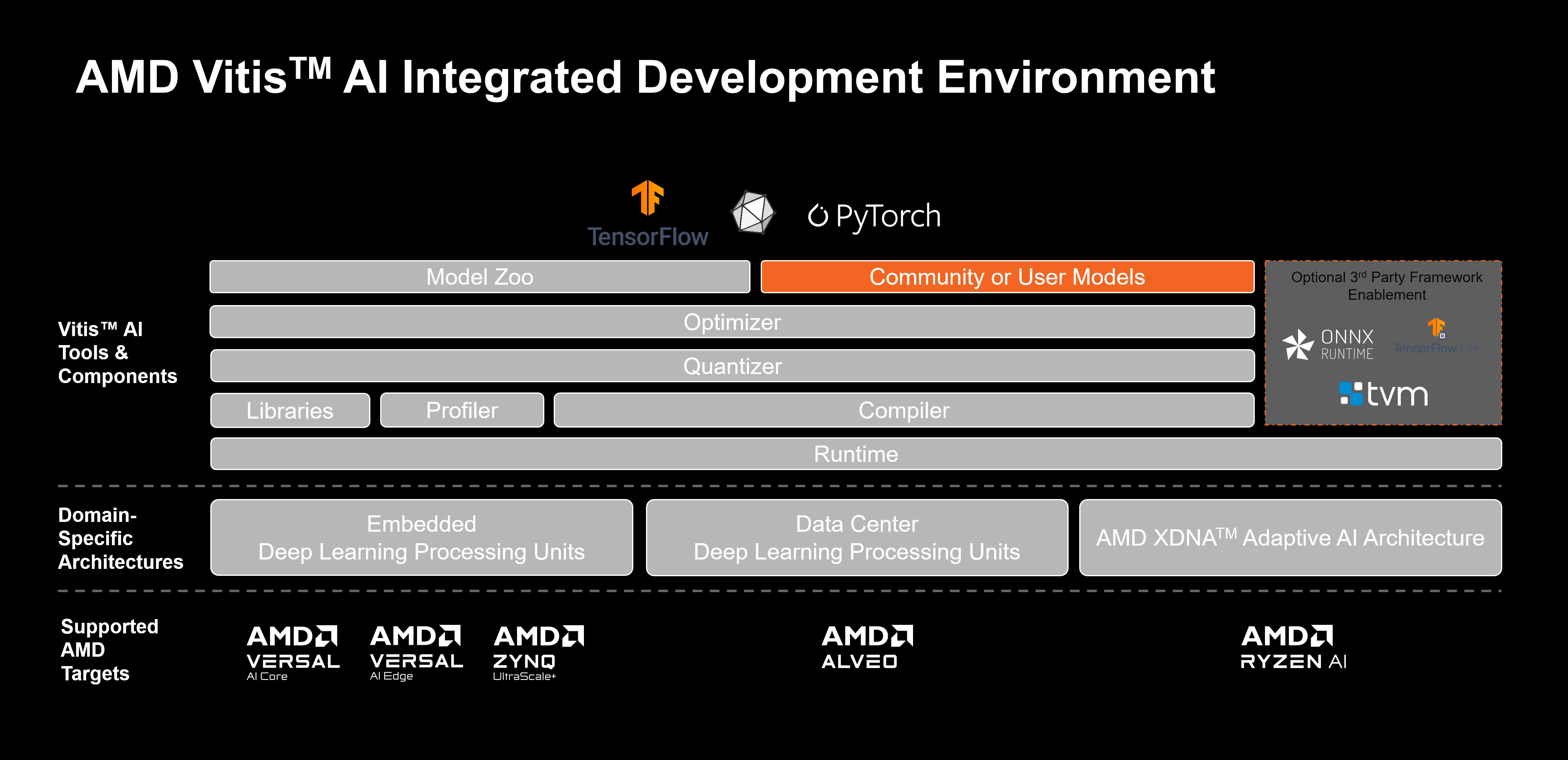Click the Quantizer bar
This screenshot has height=760, width=1568.
(732, 366)
